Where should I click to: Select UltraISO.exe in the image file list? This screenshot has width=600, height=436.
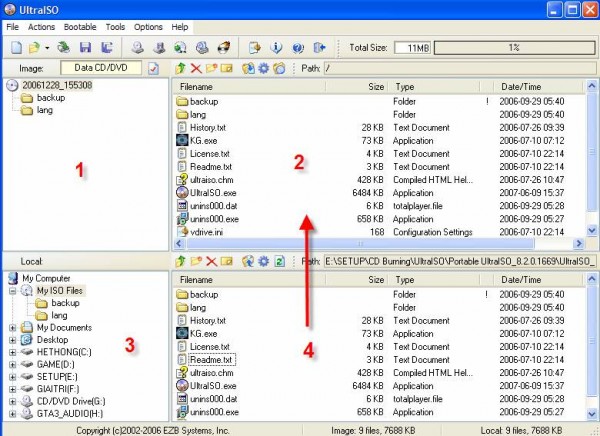point(213,193)
